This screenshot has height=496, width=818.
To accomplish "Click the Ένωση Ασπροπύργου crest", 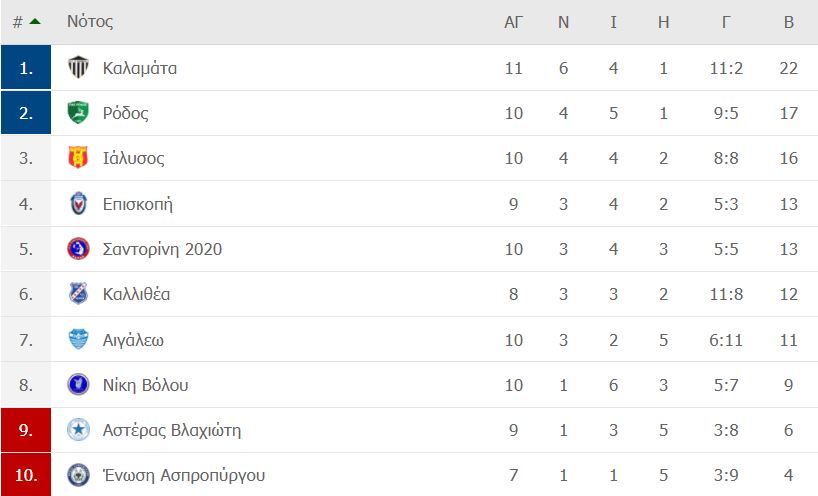I will point(78,475).
